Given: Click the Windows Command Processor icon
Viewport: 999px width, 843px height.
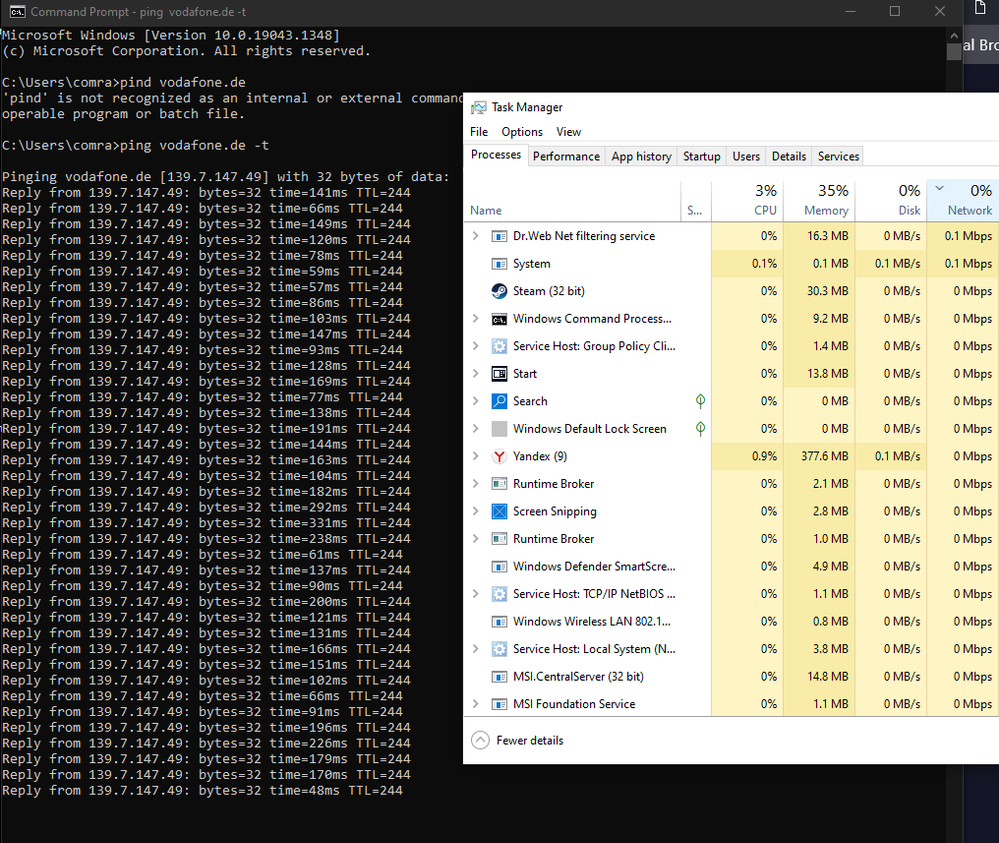Looking at the screenshot, I should (500, 319).
